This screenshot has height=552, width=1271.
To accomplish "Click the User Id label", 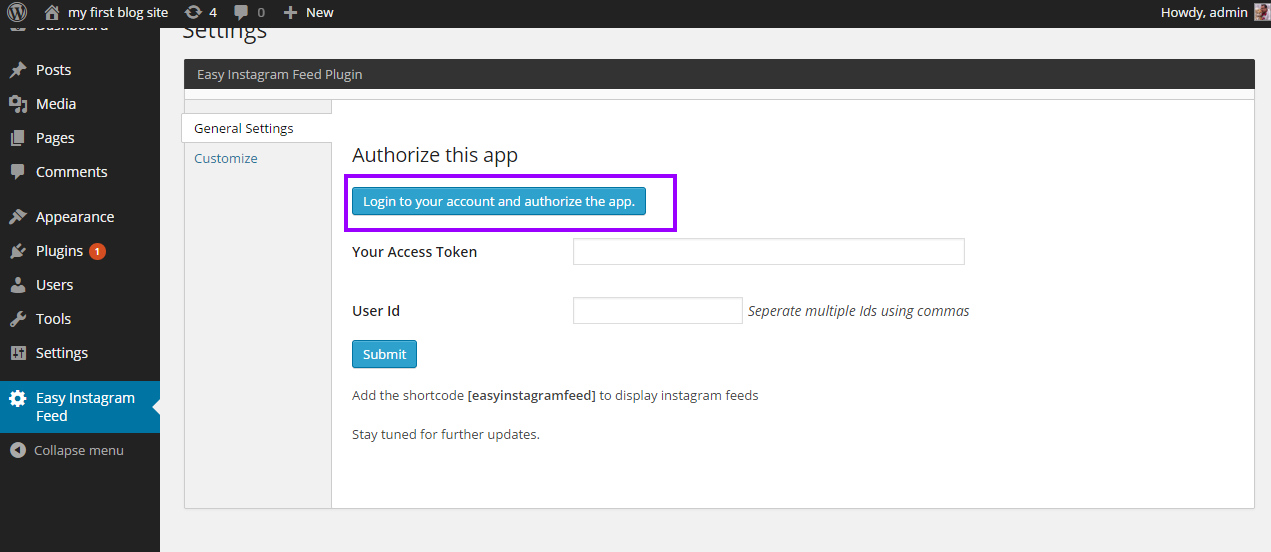I will pos(376,311).
